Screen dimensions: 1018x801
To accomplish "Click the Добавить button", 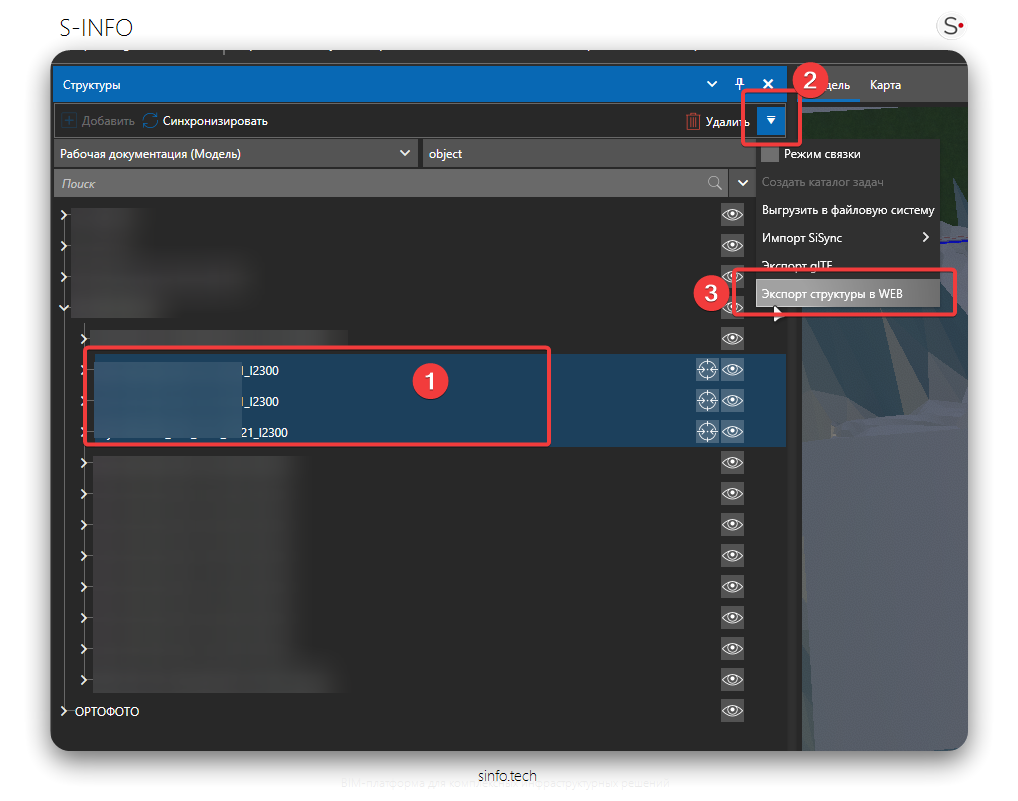I will click(x=98, y=121).
